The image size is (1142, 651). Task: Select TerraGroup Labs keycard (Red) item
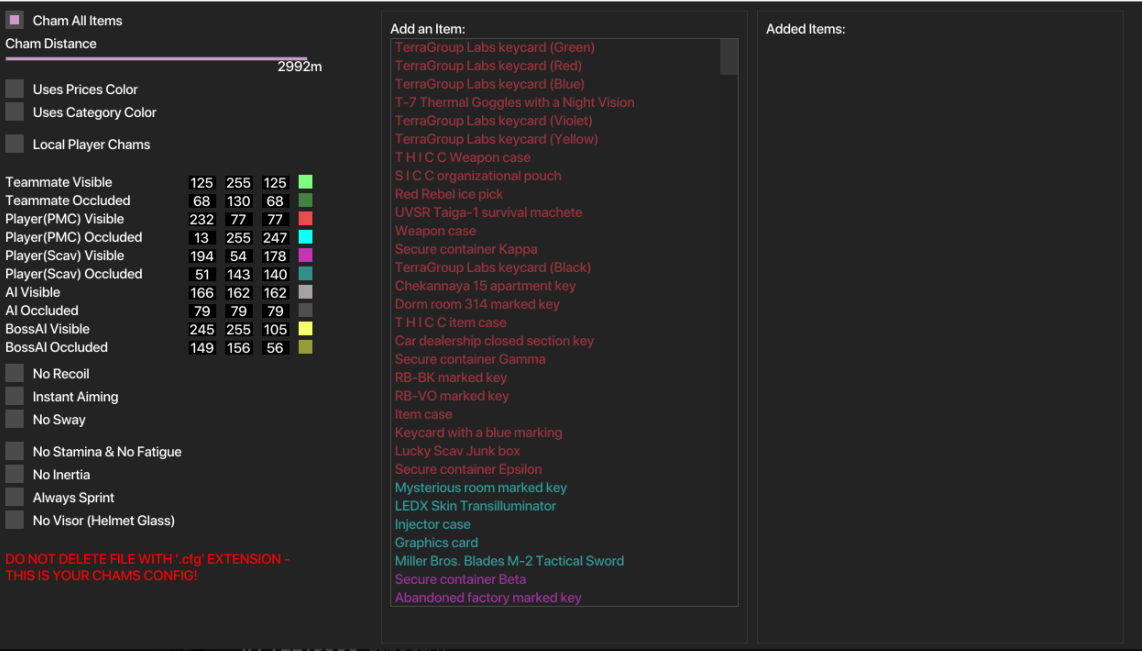[488, 66]
